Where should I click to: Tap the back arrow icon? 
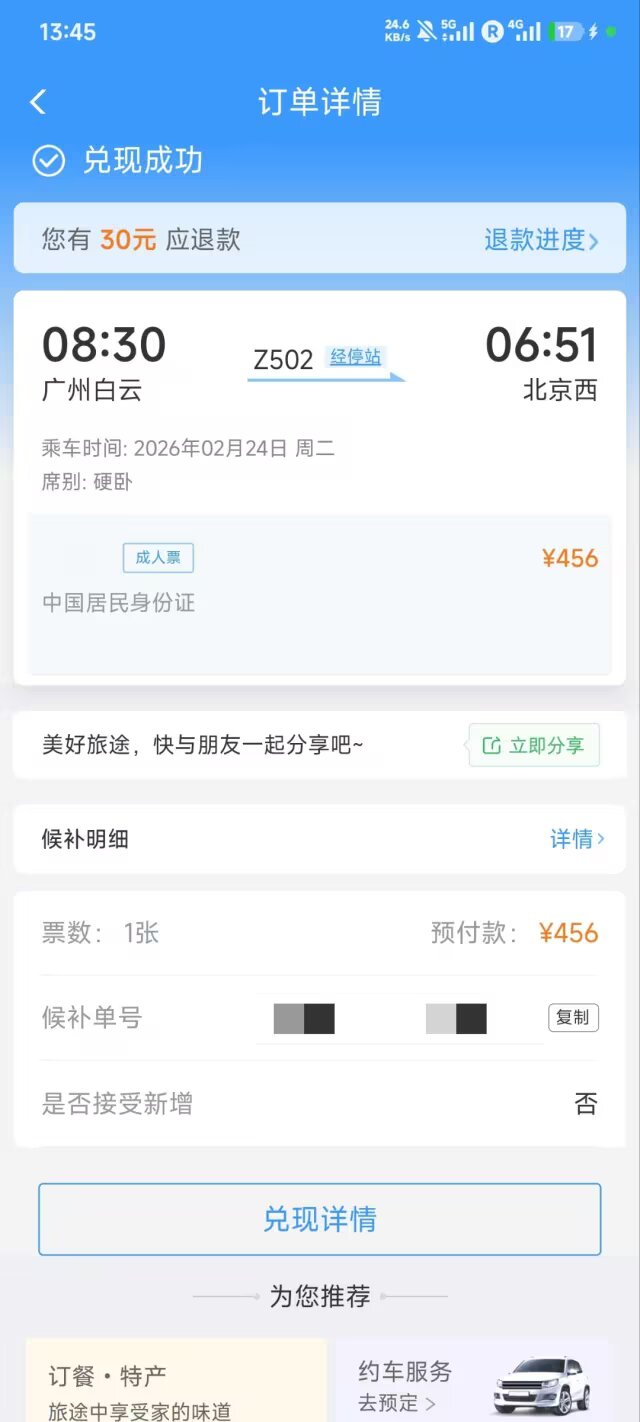tap(38, 102)
